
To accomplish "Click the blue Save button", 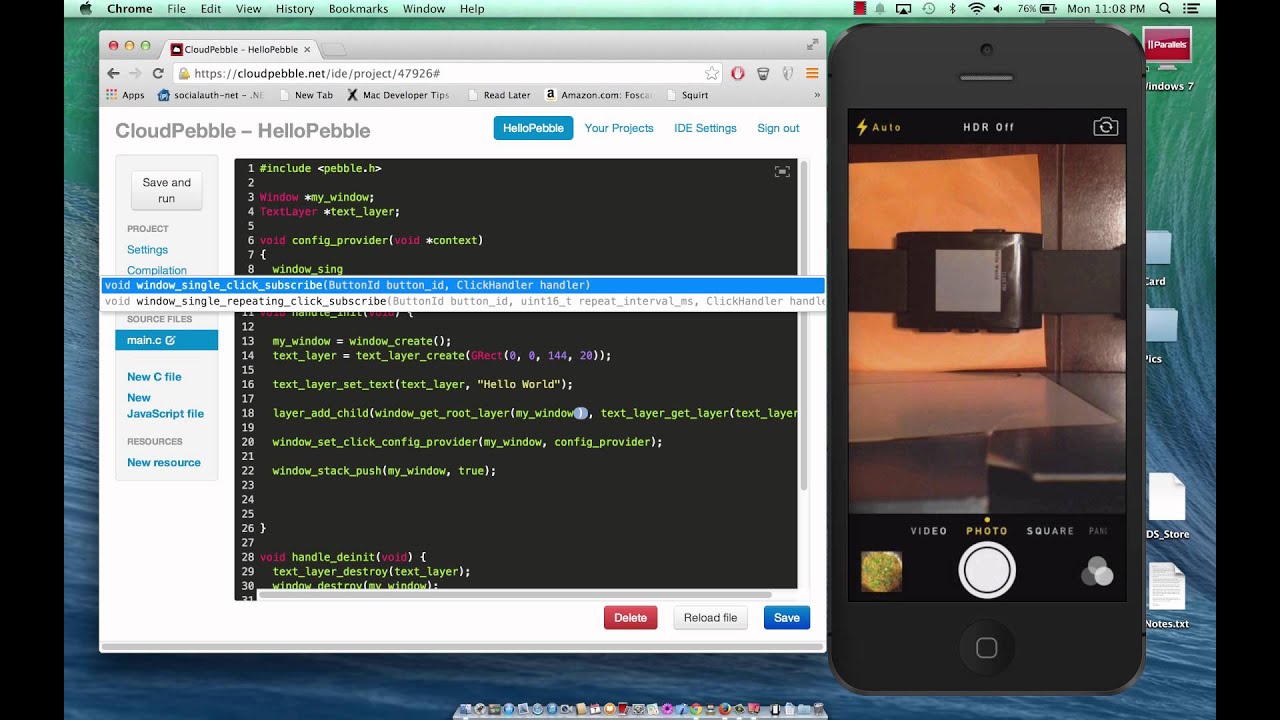I will 787,617.
